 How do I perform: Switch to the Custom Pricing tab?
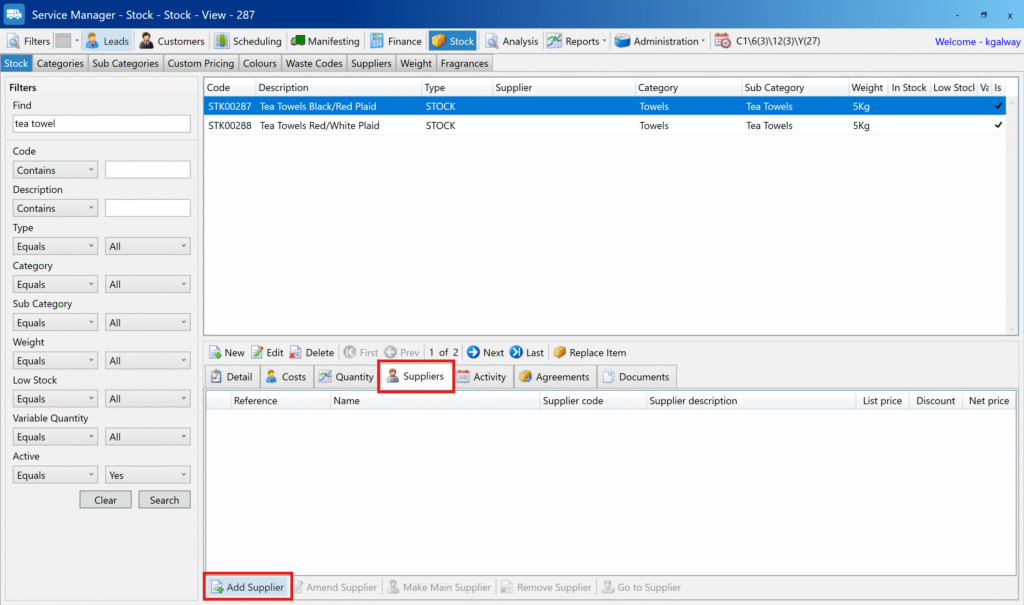[200, 63]
